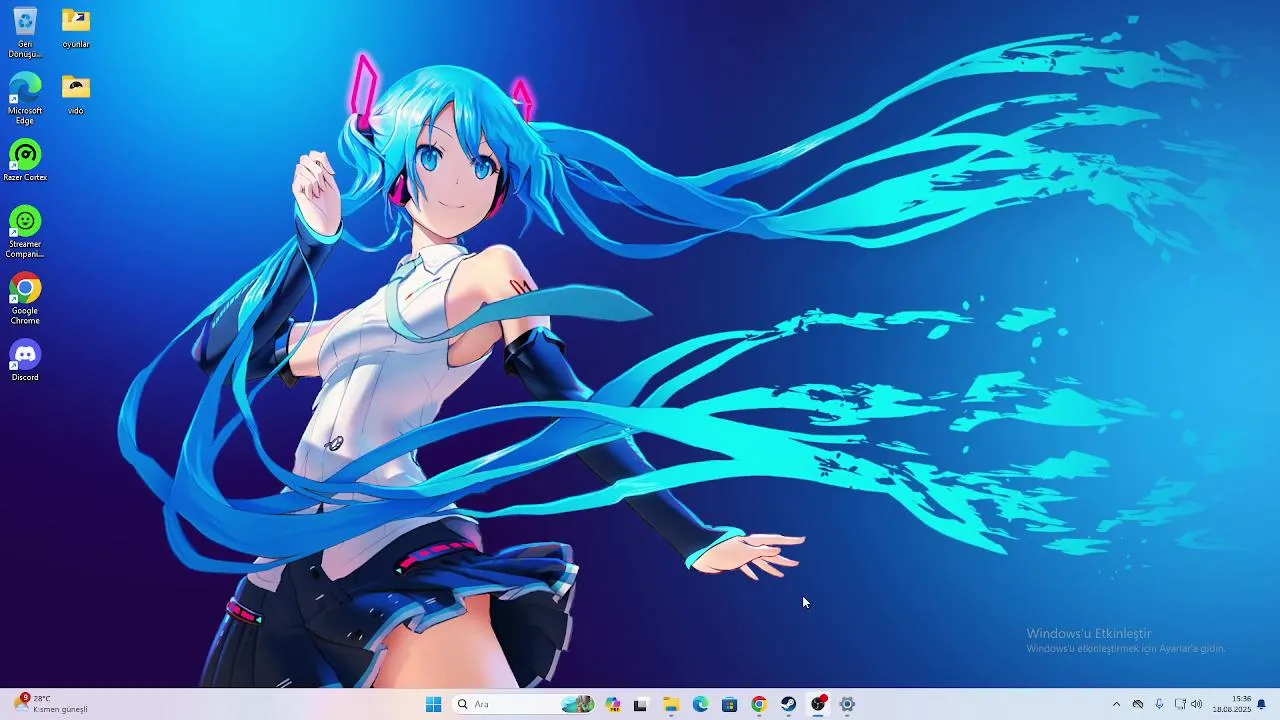This screenshot has width=1280, height=720.
Task: Open Task View from the taskbar
Action: coord(641,704)
